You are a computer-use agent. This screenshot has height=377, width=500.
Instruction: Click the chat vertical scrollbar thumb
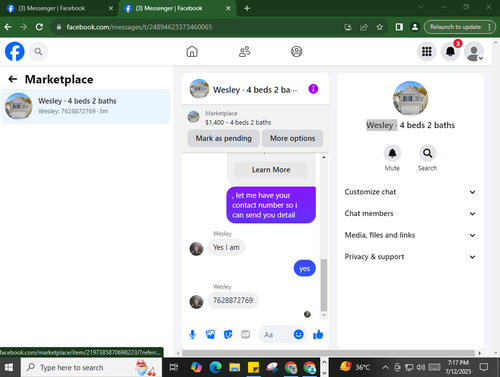click(x=324, y=285)
